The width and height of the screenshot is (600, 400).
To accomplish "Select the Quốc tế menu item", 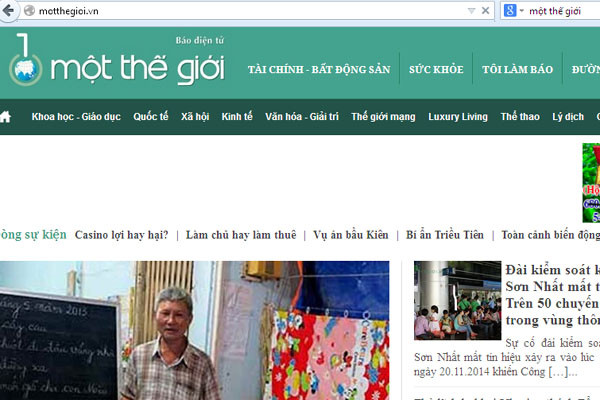I will (x=151, y=117).
